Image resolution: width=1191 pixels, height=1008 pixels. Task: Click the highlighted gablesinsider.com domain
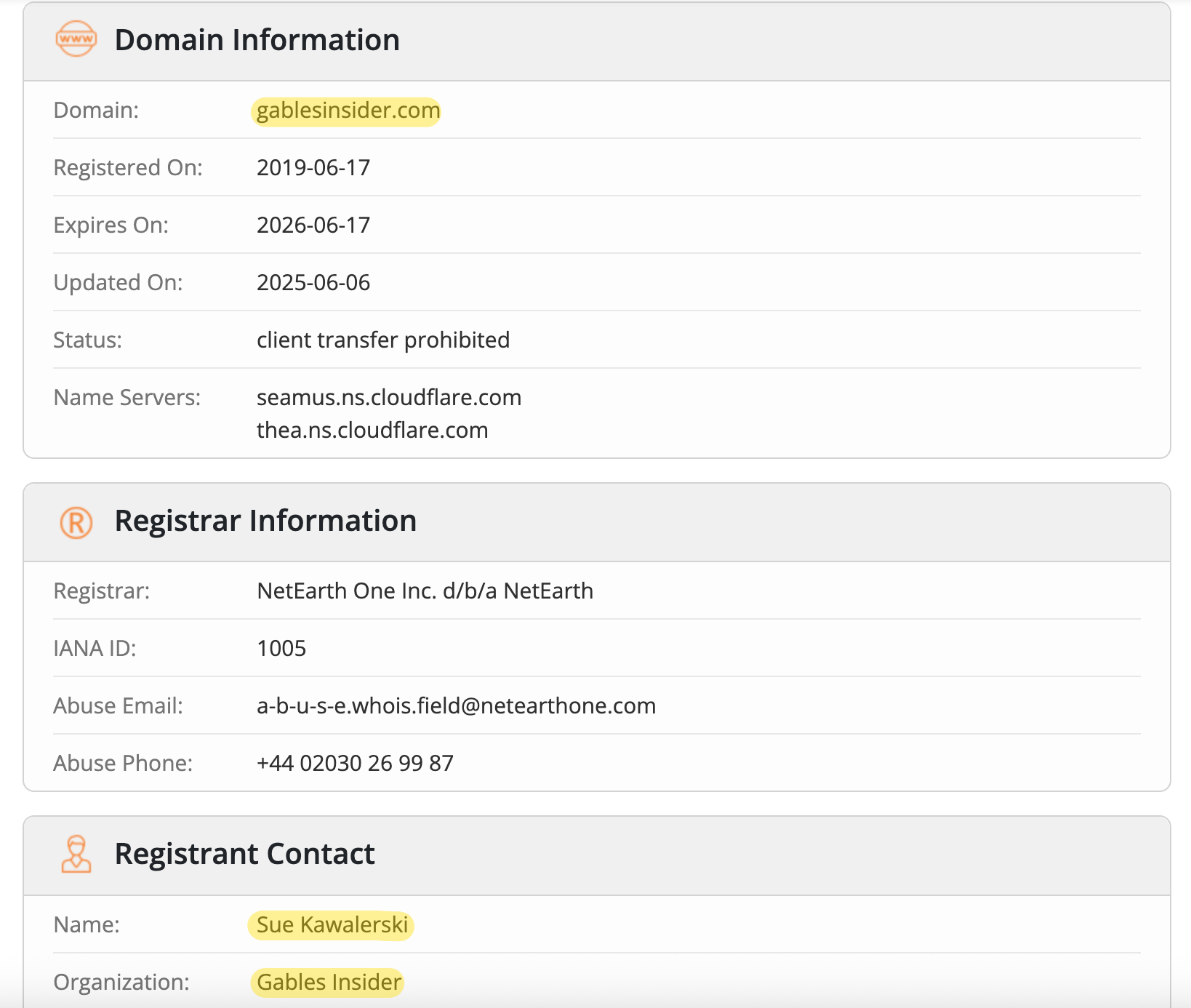pyautogui.click(x=348, y=111)
